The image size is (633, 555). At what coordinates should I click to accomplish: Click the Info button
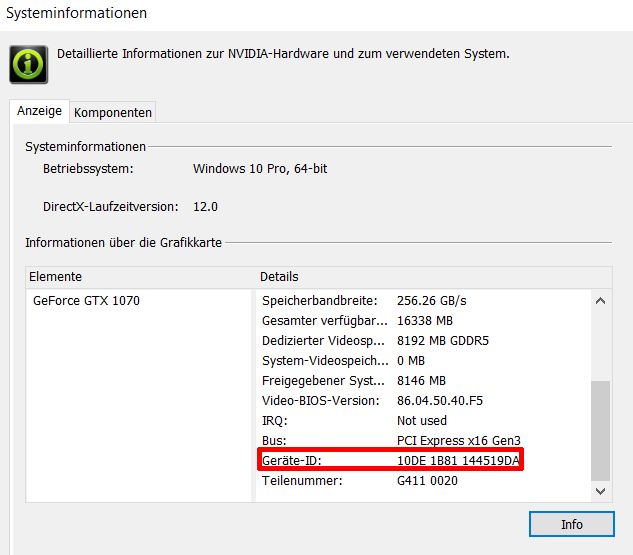[x=572, y=524]
